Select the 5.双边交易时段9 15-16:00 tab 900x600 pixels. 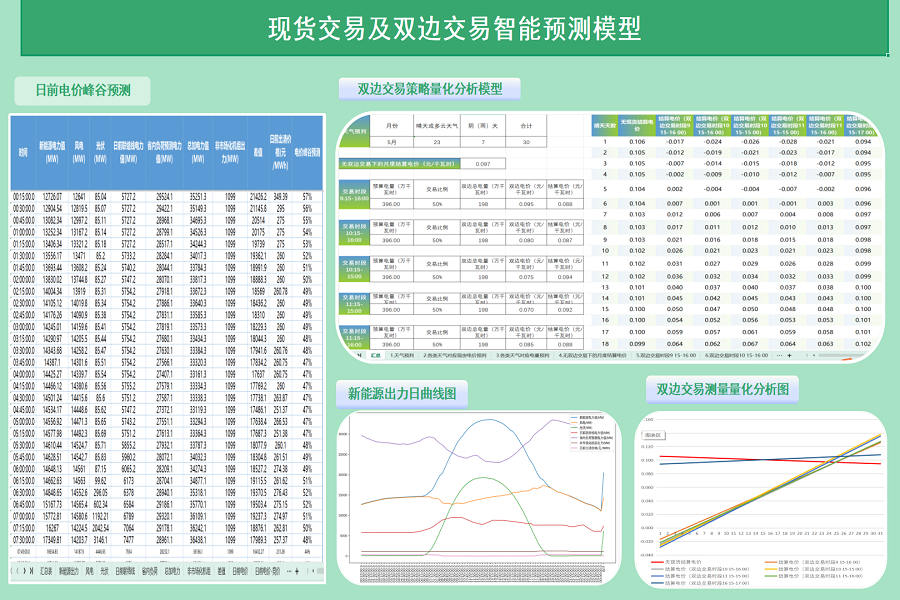tap(665, 357)
